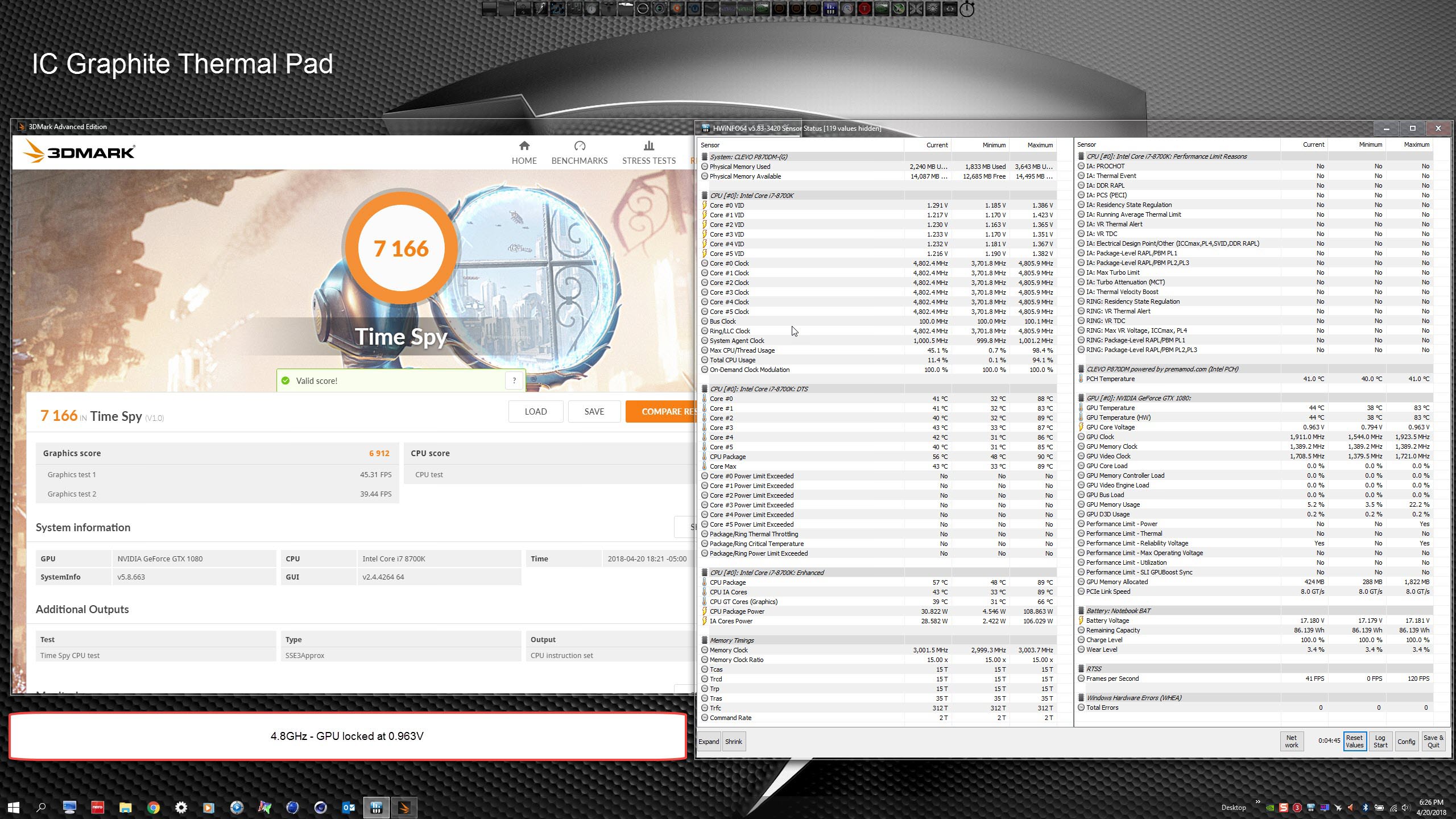Switch to 3DMark on the taskbar
1456x819 pixels.
(404, 807)
